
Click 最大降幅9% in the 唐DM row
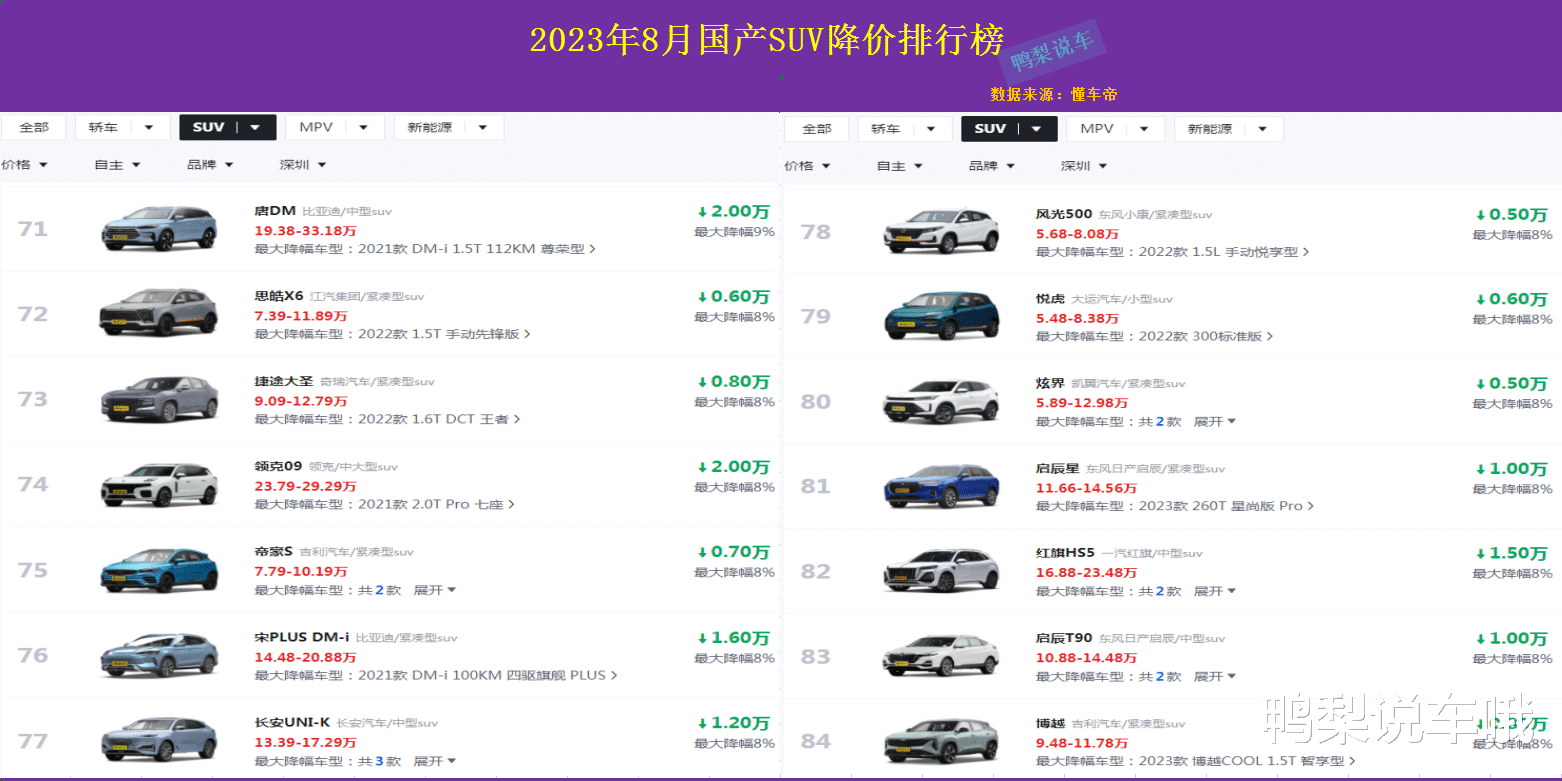[x=735, y=232]
